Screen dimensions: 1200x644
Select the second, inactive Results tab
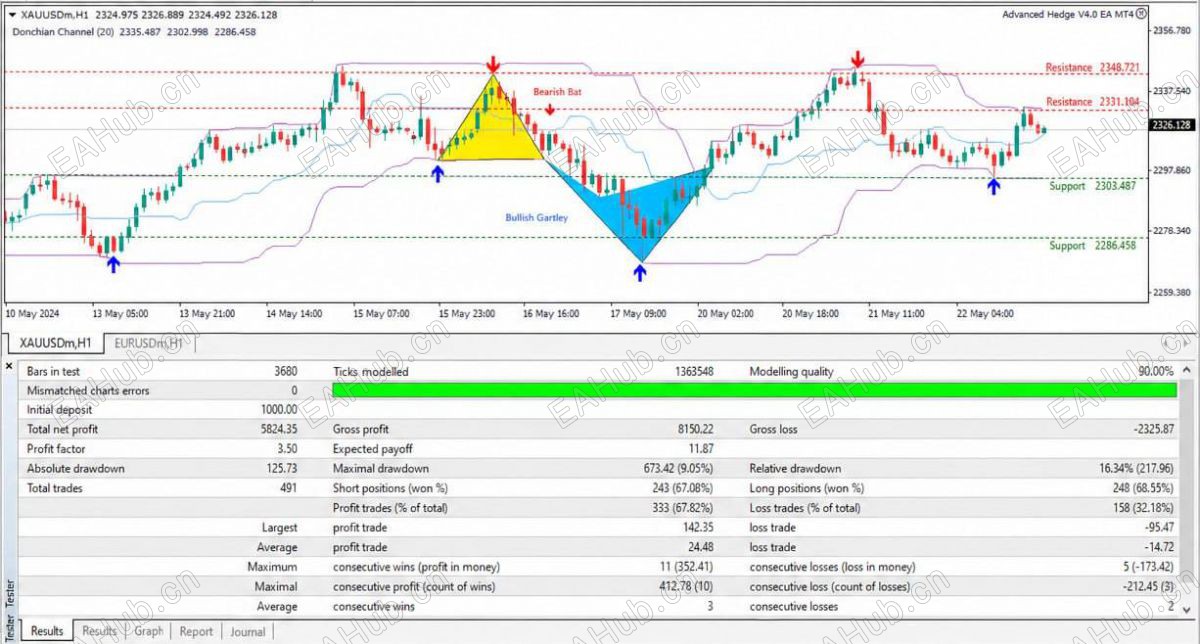pyautogui.click(x=99, y=631)
